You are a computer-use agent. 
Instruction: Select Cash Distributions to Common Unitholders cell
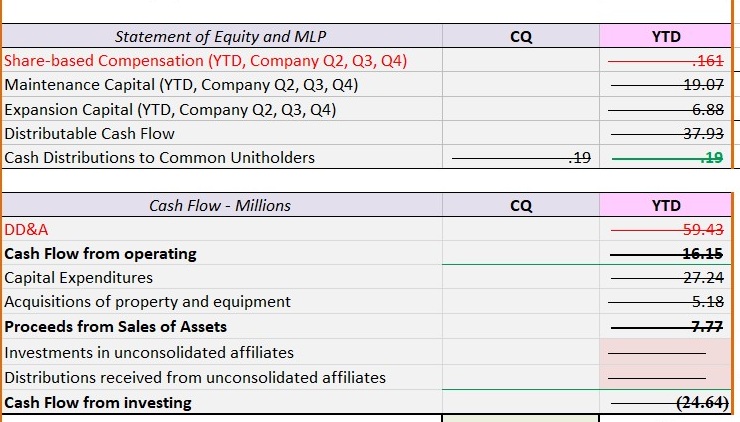coord(160,157)
